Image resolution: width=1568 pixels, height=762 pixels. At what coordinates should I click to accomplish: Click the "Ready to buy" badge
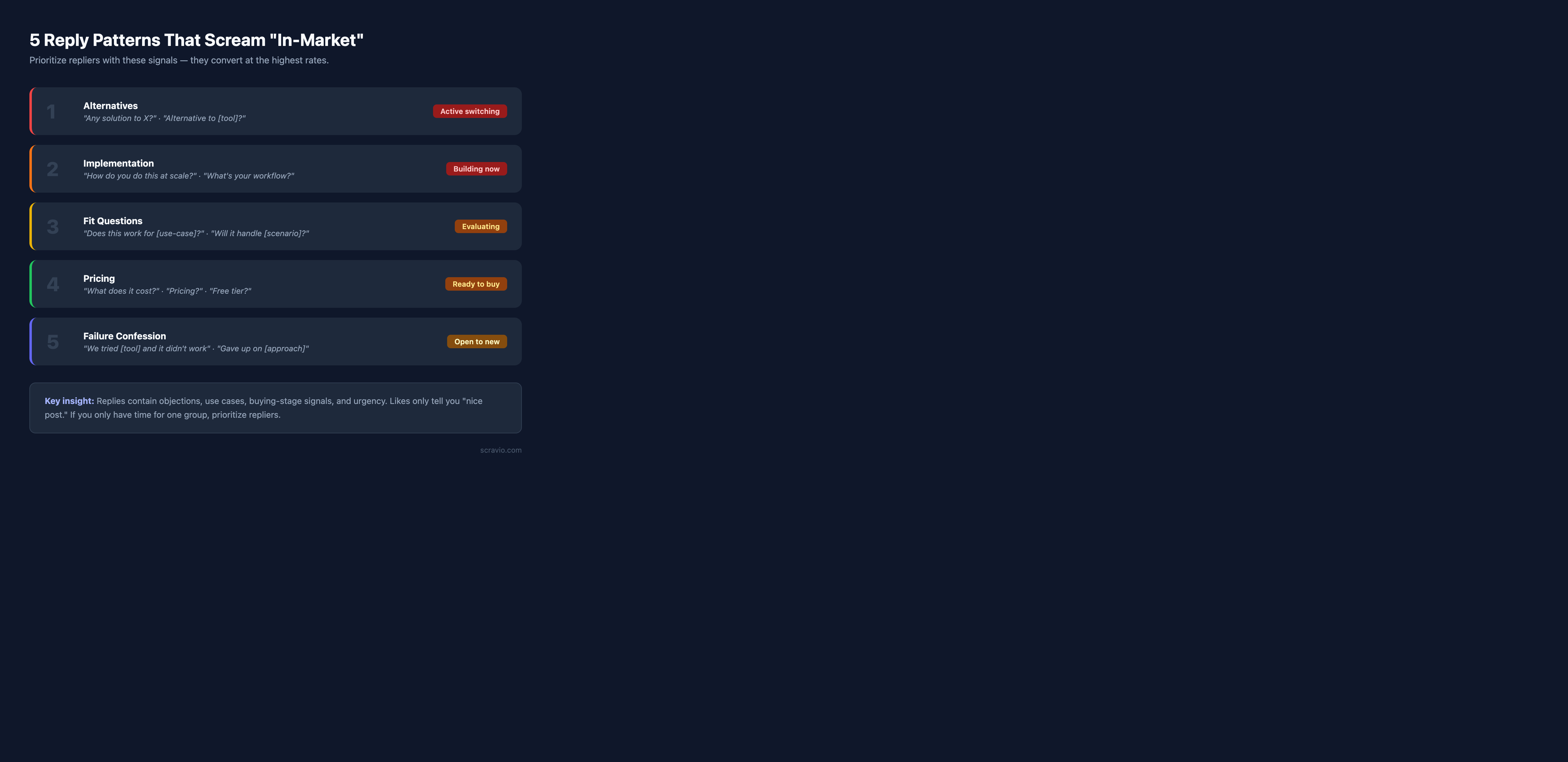pos(475,284)
